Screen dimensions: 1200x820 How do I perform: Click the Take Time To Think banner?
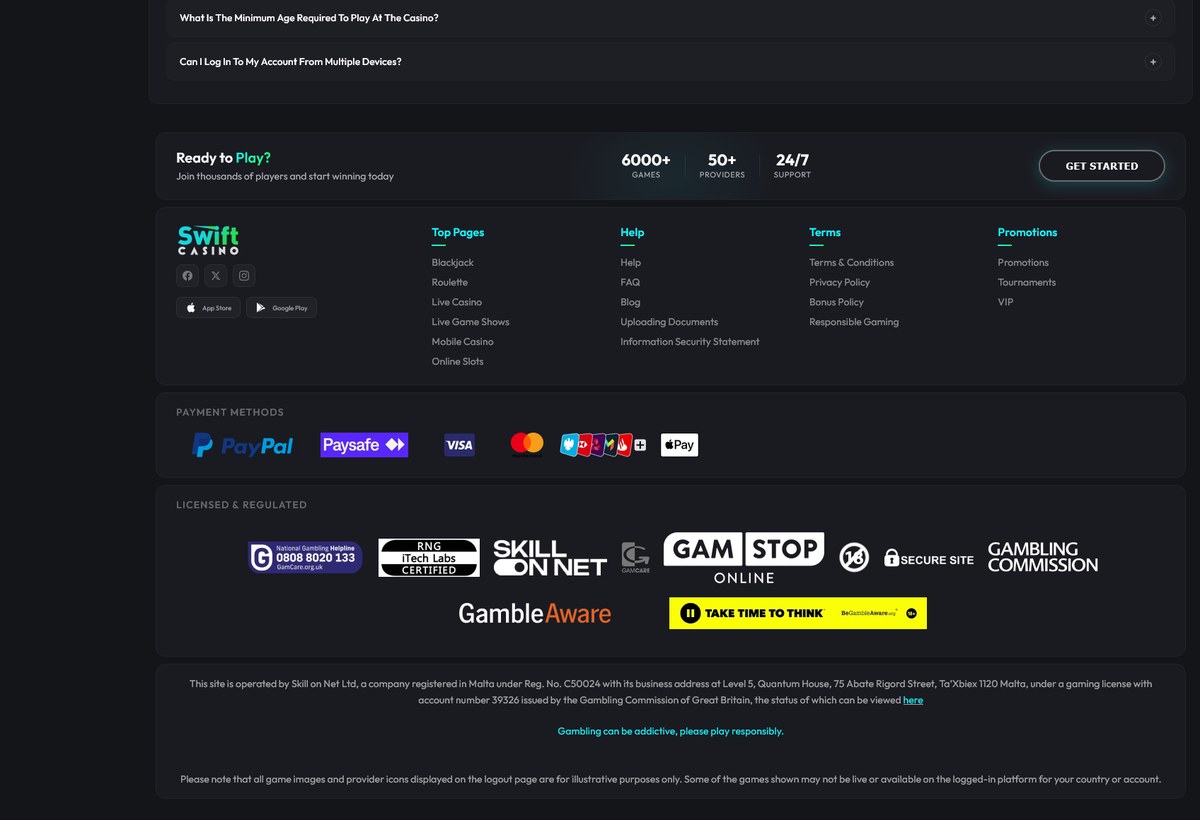(x=798, y=613)
